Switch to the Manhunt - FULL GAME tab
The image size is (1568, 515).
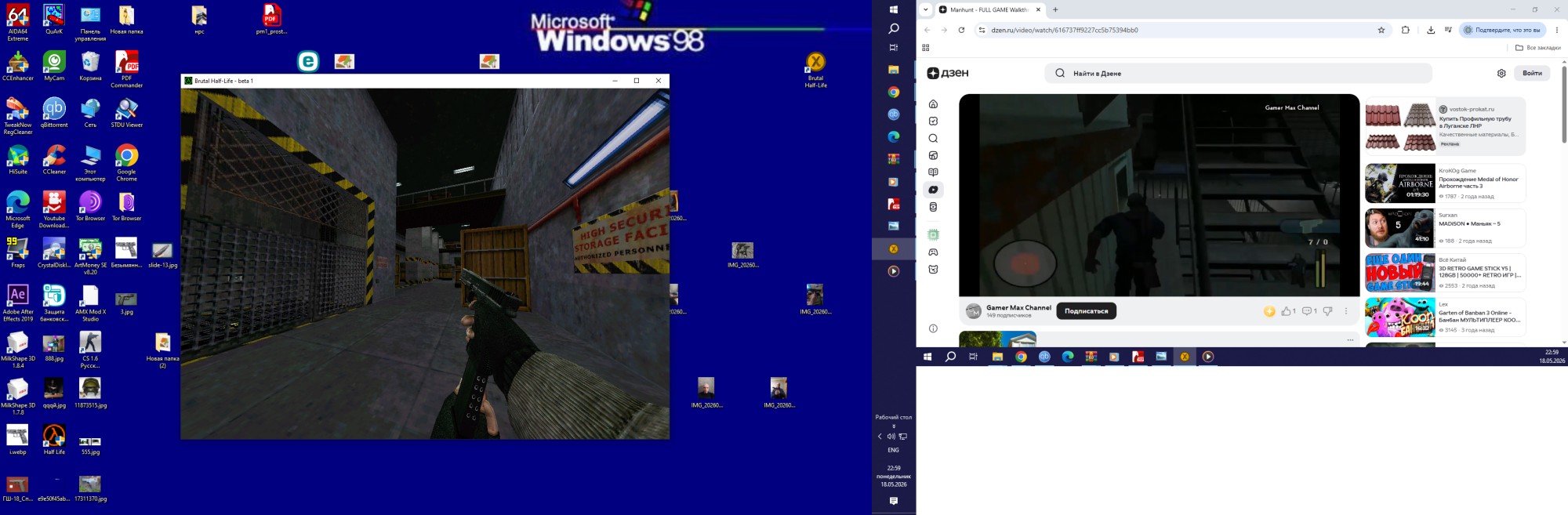(991, 9)
